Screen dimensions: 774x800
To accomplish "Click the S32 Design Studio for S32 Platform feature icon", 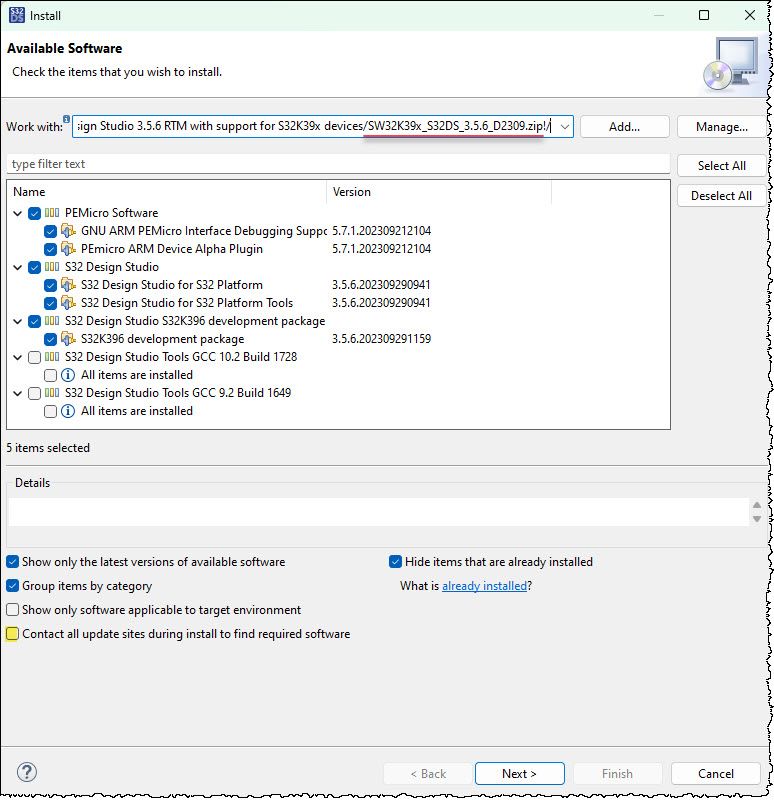I will (68, 285).
